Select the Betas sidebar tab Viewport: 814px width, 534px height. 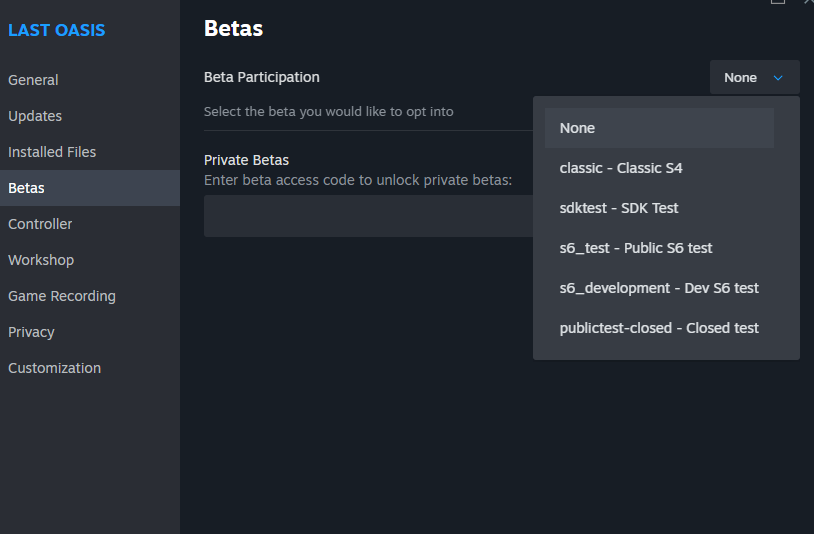click(90, 188)
